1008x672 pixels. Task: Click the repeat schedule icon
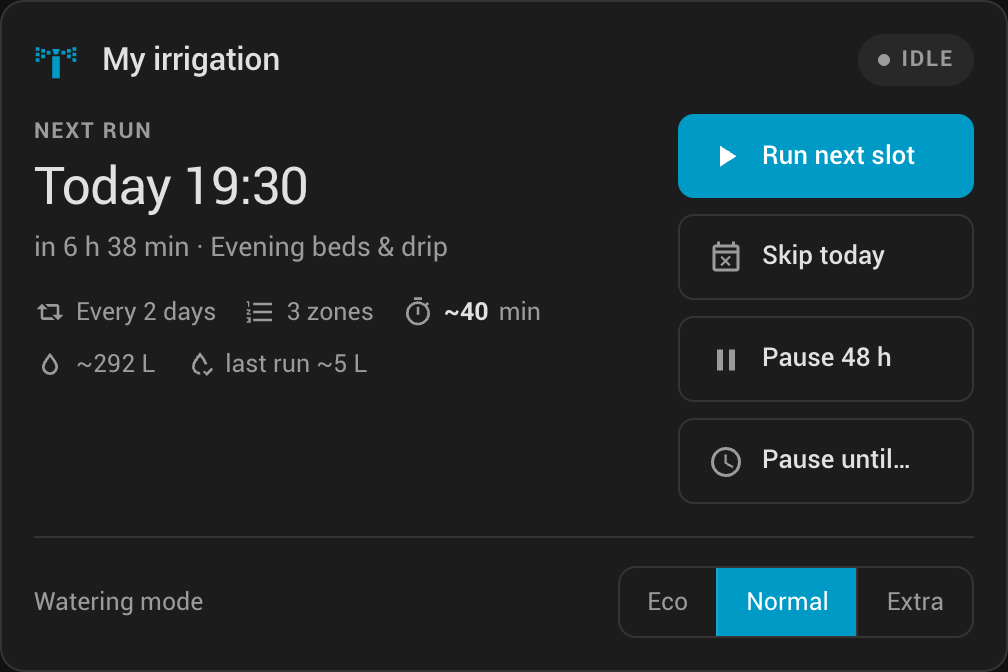50,313
